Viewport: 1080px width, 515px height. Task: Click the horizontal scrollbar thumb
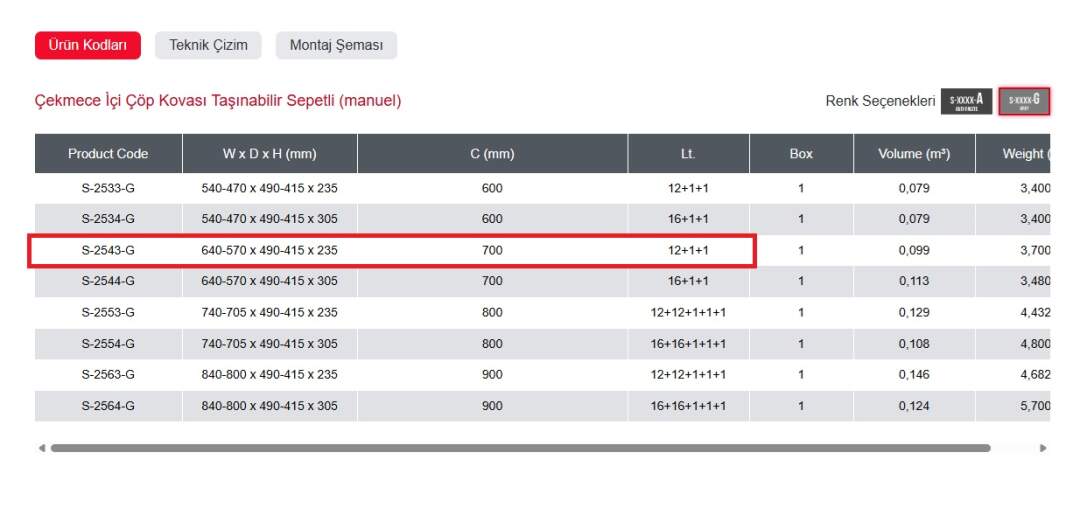pos(520,448)
